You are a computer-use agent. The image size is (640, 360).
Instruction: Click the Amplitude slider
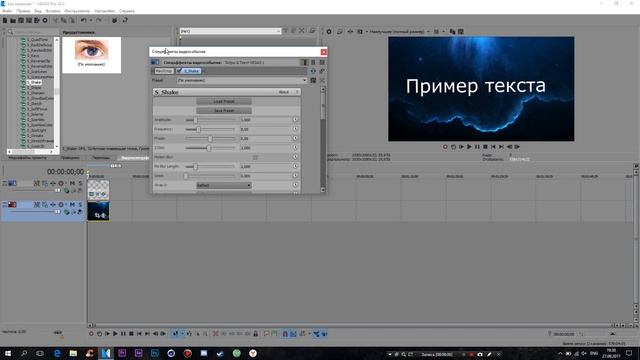[210, 120]
